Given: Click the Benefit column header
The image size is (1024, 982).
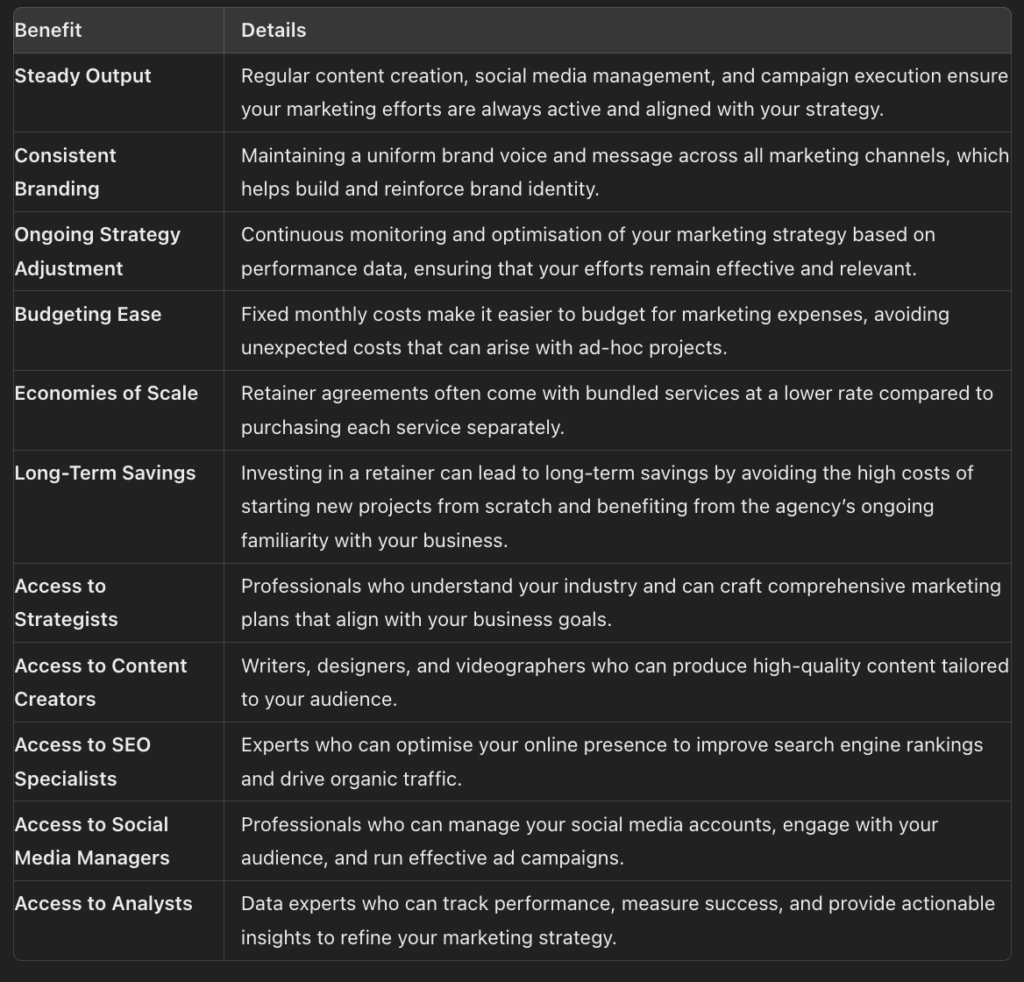Looking at the screenshot, I should pos(48,30).
